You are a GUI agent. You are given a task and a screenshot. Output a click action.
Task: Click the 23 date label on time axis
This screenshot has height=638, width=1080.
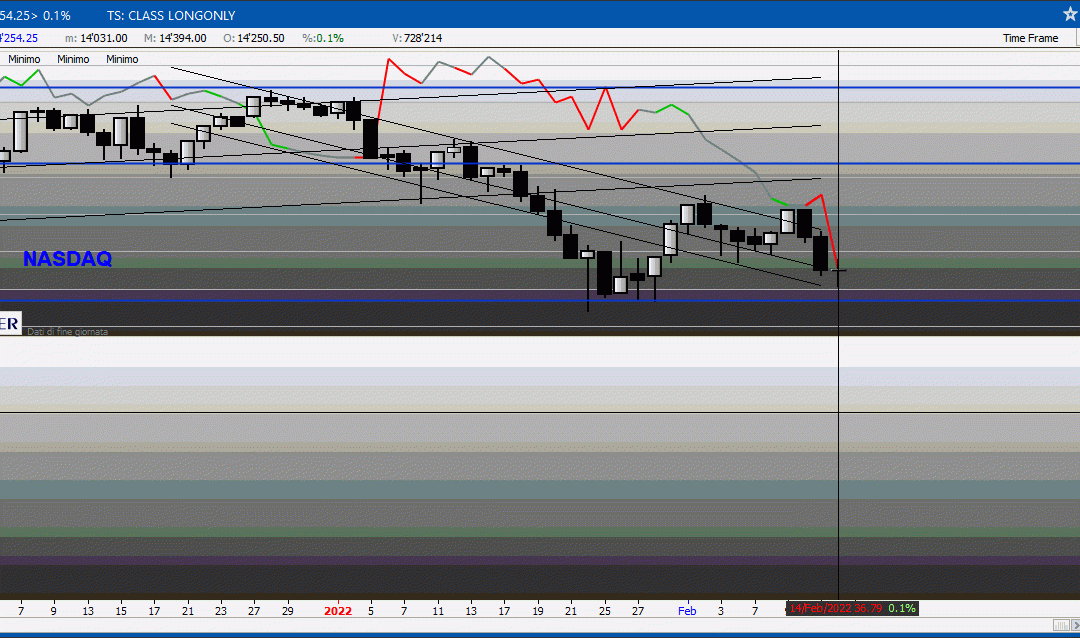[x=220, y=610]
